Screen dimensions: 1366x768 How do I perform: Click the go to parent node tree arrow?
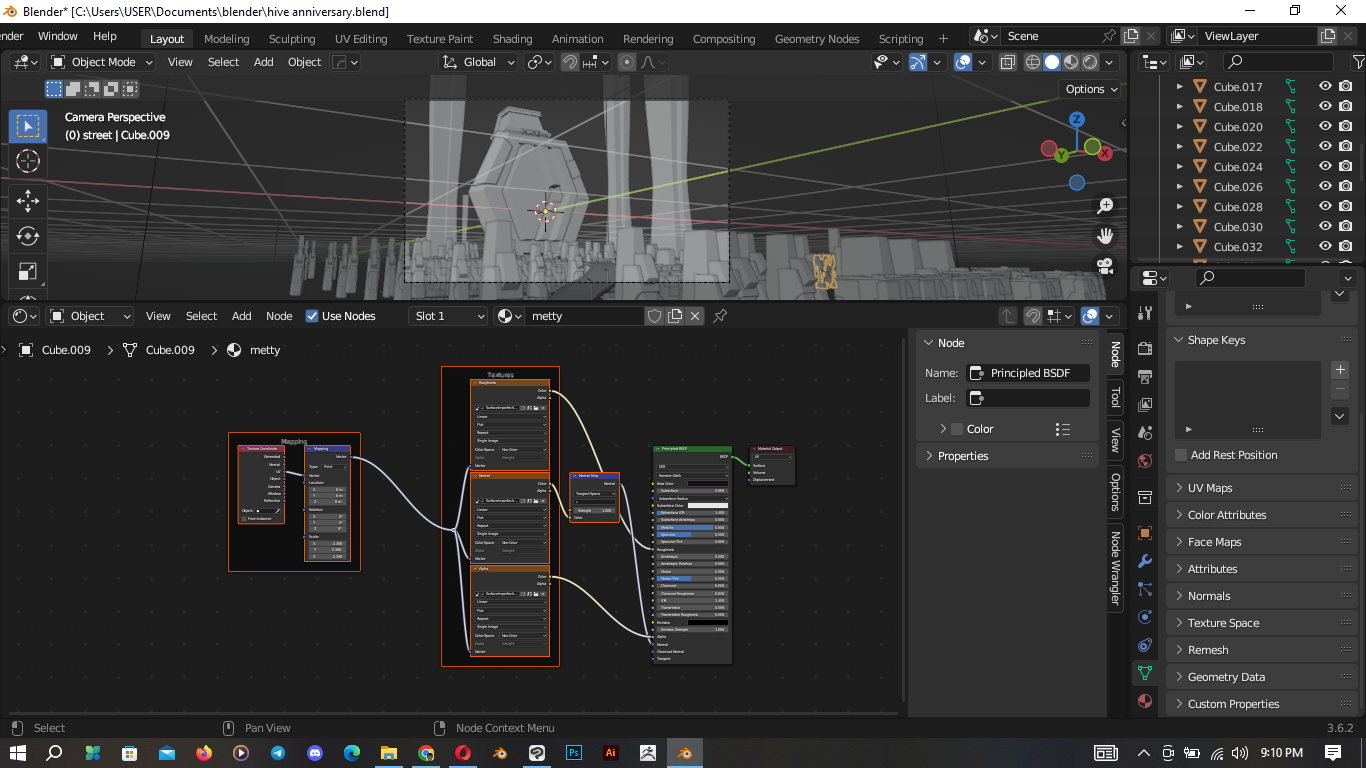(1008, 316)
